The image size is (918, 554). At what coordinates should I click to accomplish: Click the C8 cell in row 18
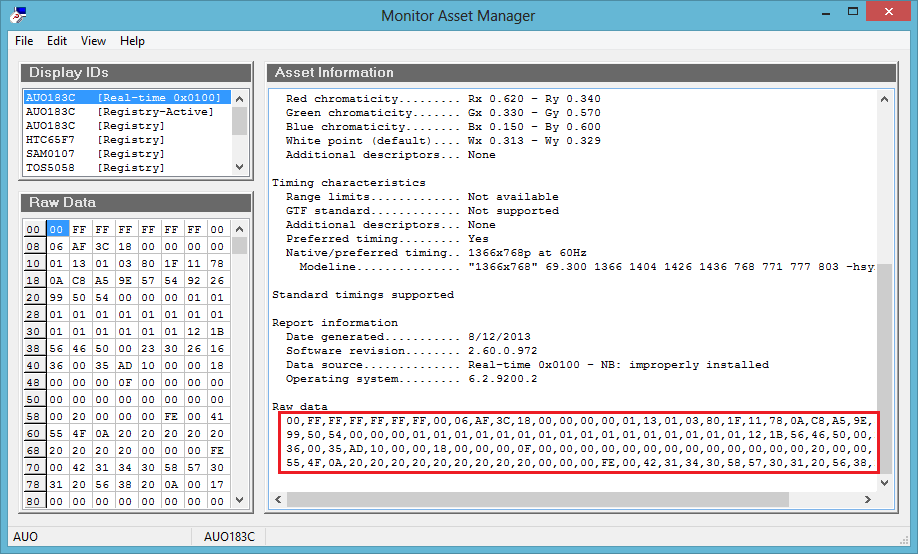point(79,281)
